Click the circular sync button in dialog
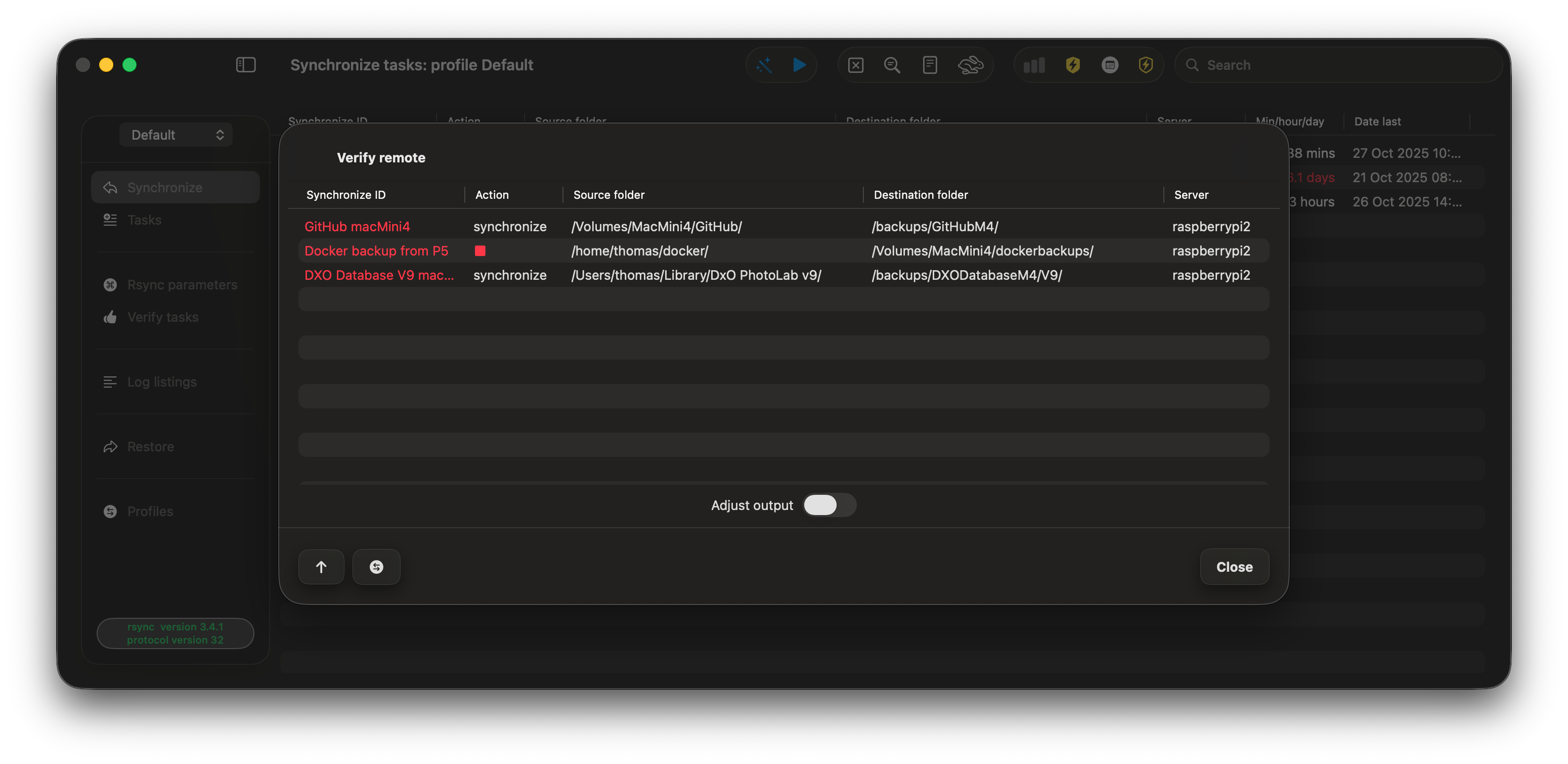 click(x=376, y=567)
